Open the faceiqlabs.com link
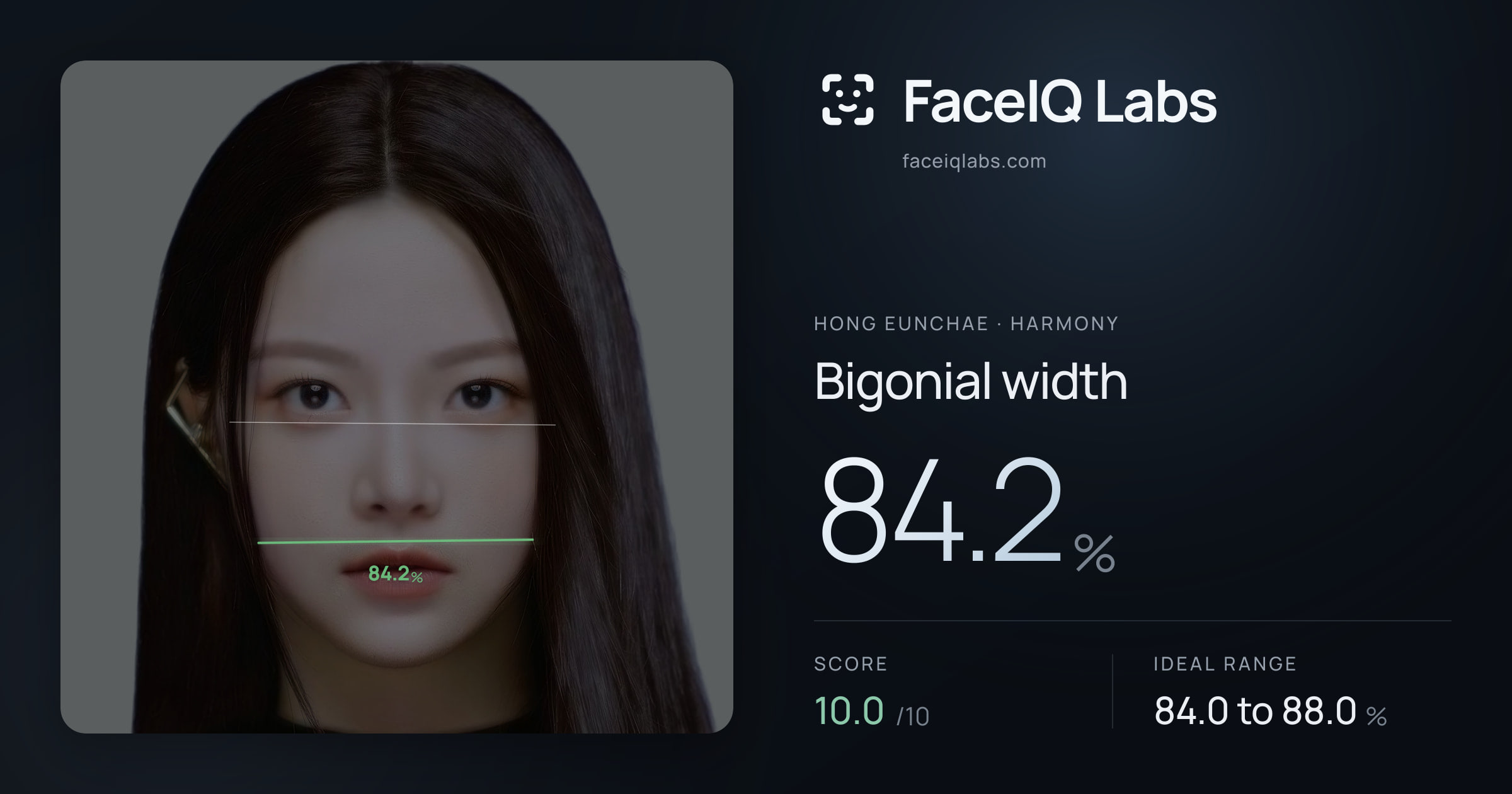The image size is (1512, 794). point(974,161)
